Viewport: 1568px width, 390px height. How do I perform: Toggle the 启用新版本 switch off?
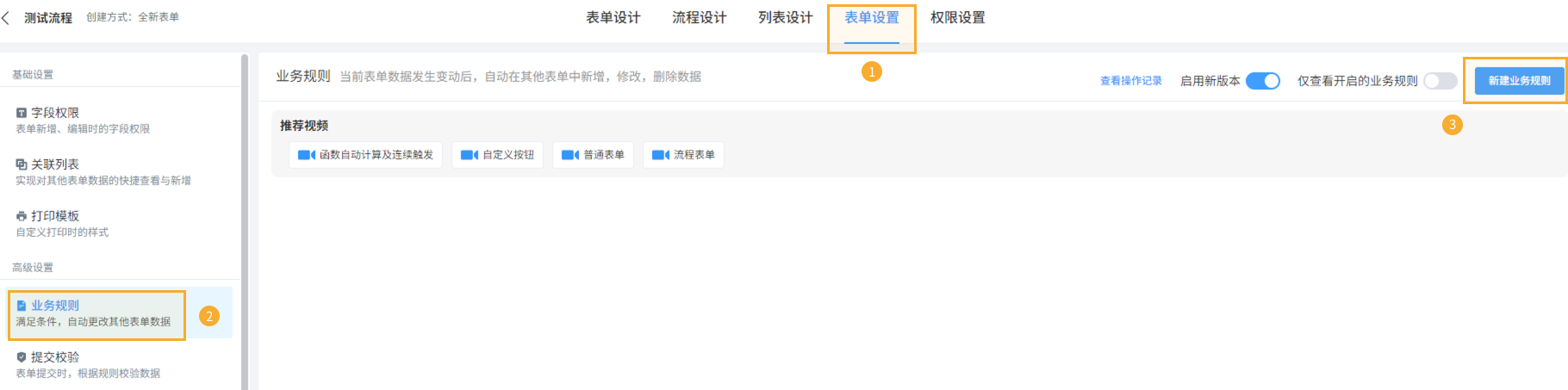[1263, 81]
